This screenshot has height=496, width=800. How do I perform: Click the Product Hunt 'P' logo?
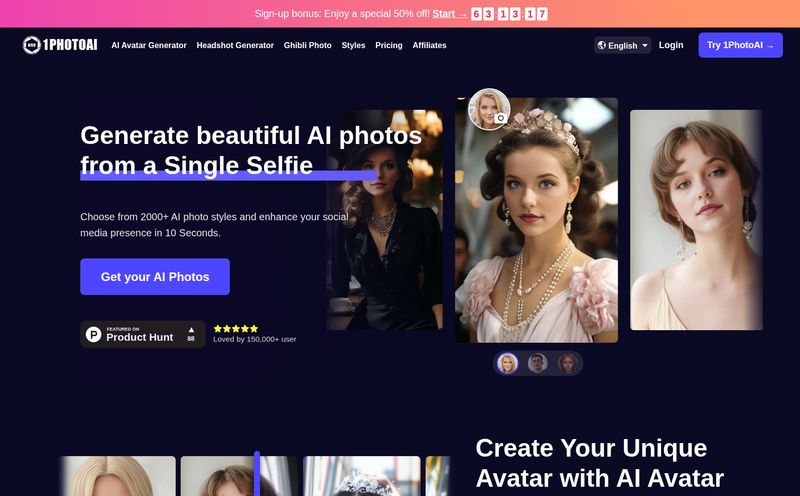pyautogui.click(x=94, y=334)
